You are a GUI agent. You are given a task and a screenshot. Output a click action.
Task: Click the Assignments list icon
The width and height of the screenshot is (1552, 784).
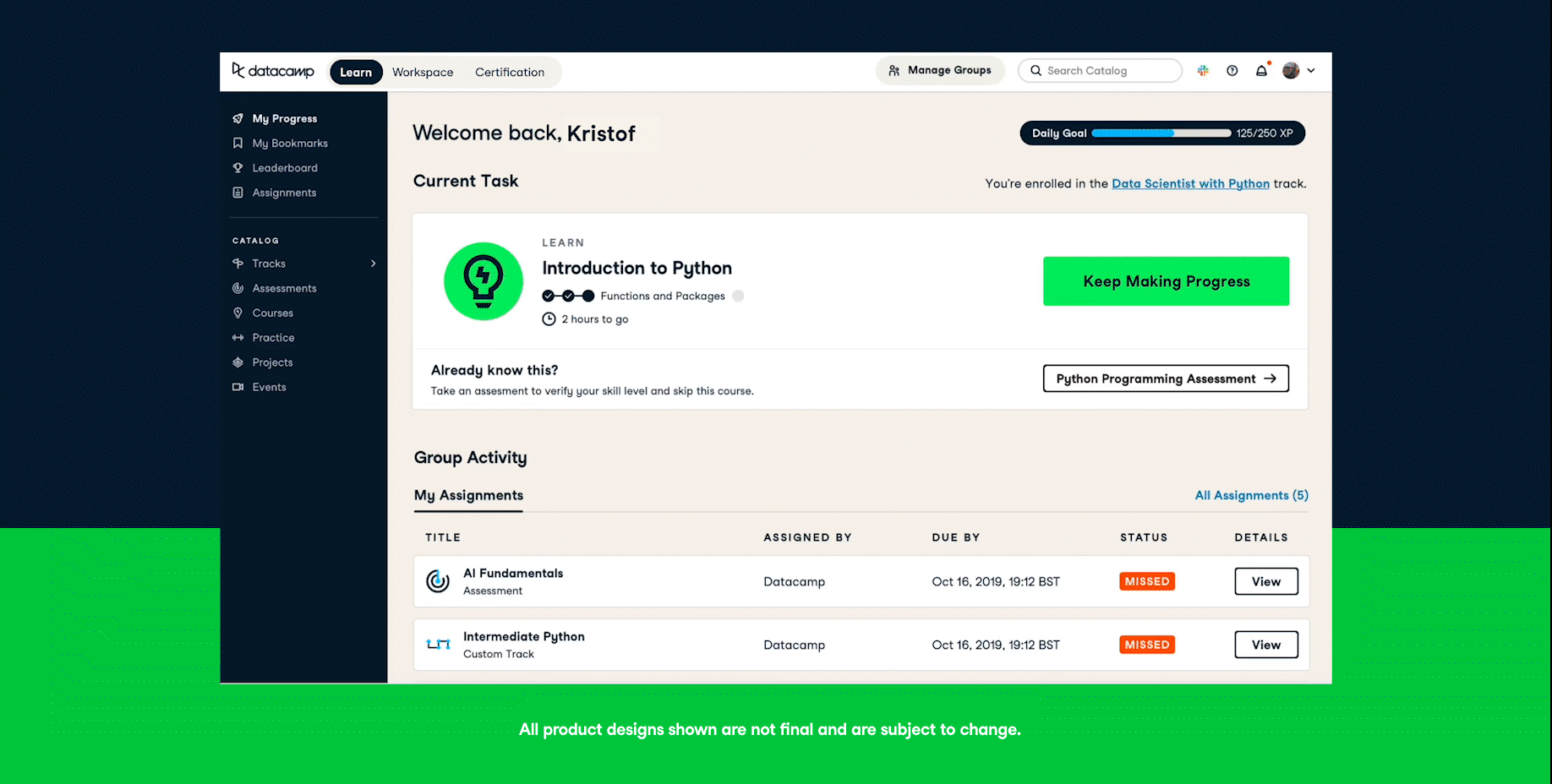point(238,193)
